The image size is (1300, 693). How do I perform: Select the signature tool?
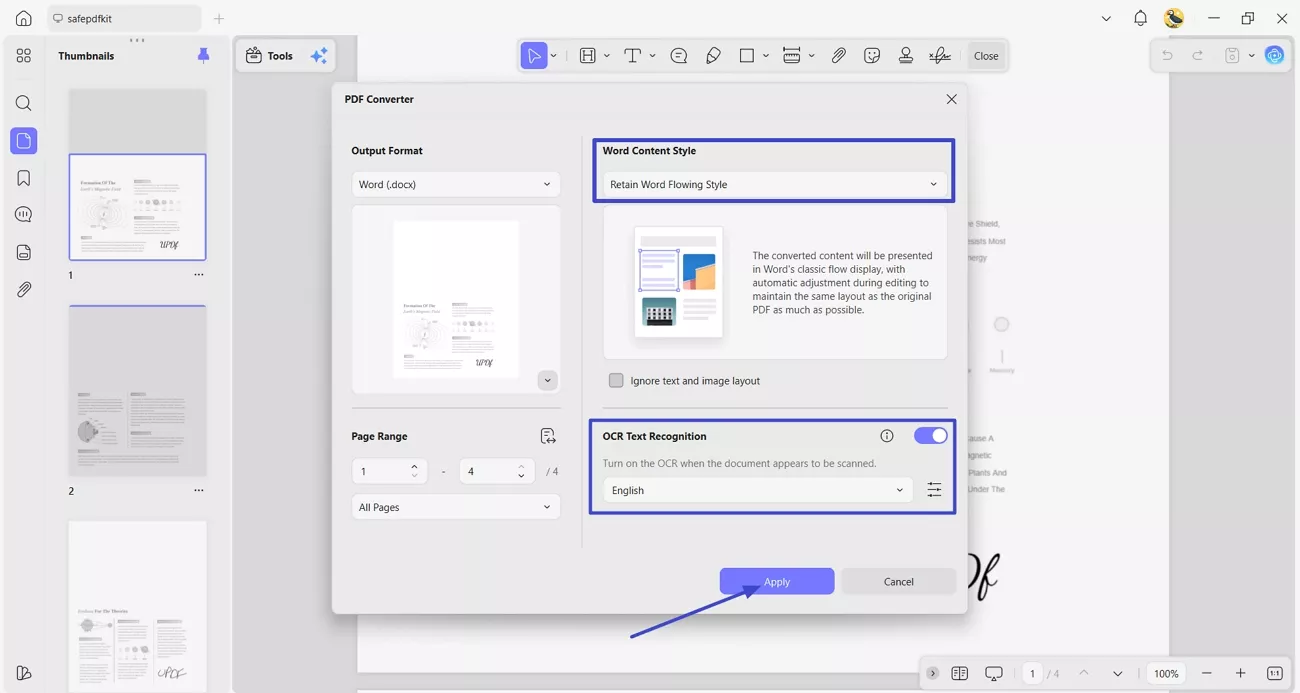940,56
